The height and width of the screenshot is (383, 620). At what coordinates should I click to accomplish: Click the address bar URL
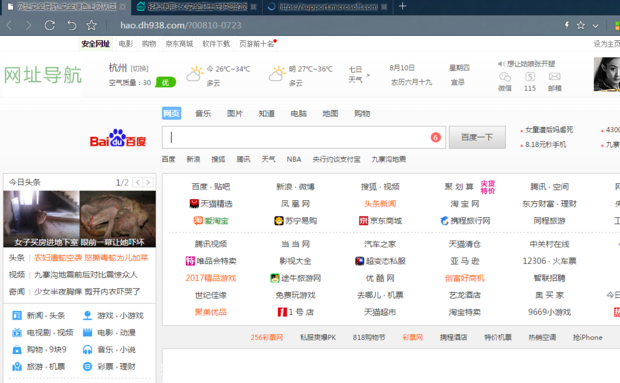click(x=181, y=25)
